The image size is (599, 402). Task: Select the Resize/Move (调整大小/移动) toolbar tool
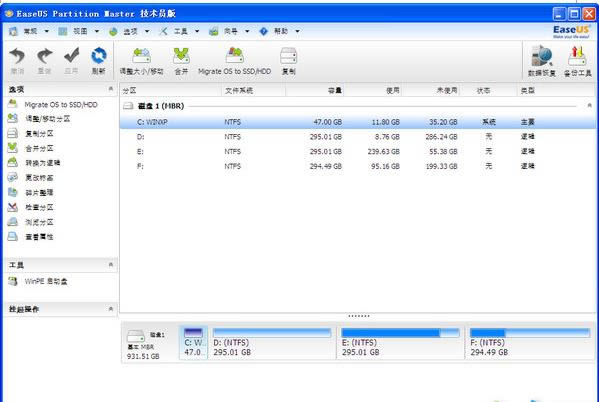pos(141,61)
